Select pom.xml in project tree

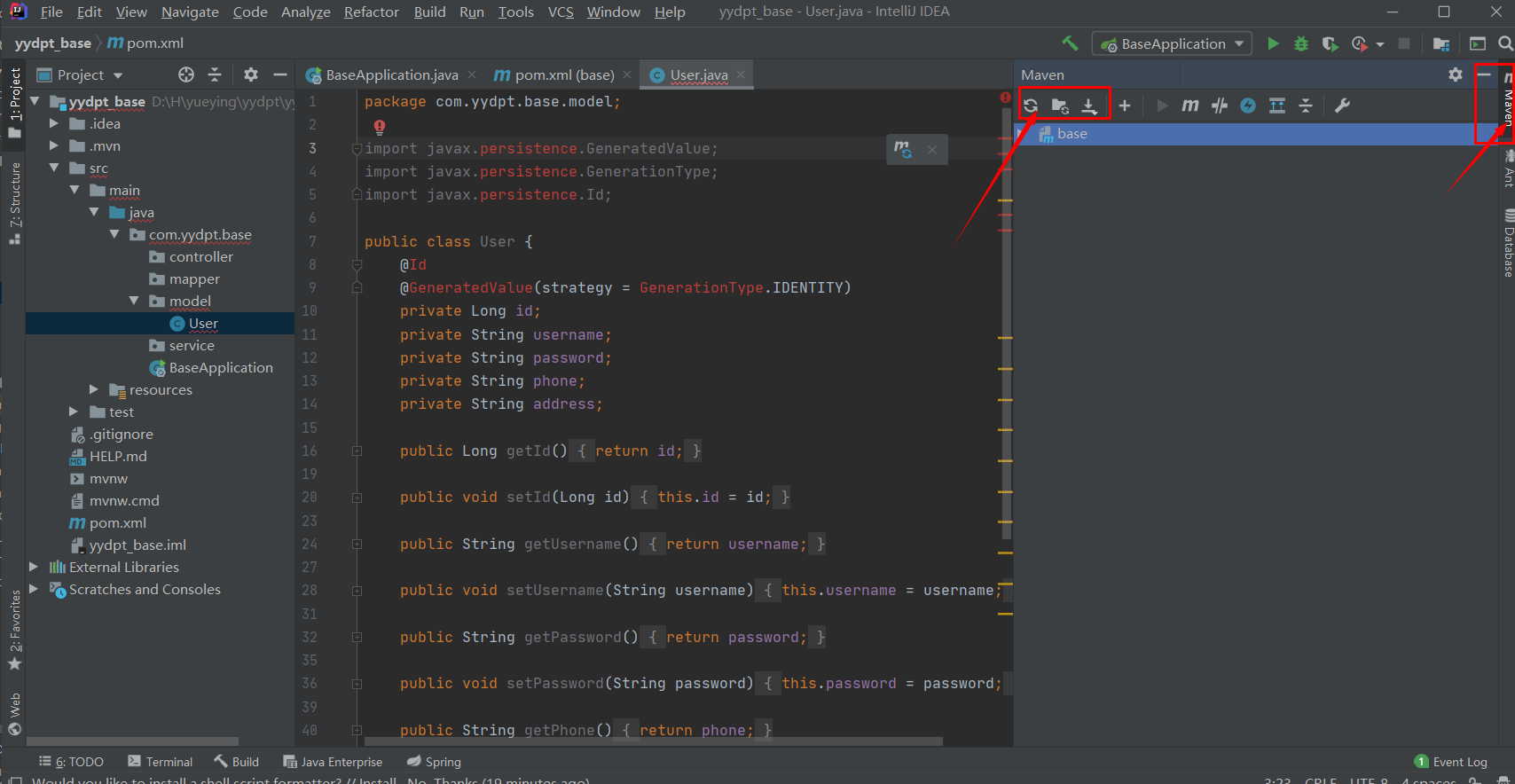tap(117, 522)
